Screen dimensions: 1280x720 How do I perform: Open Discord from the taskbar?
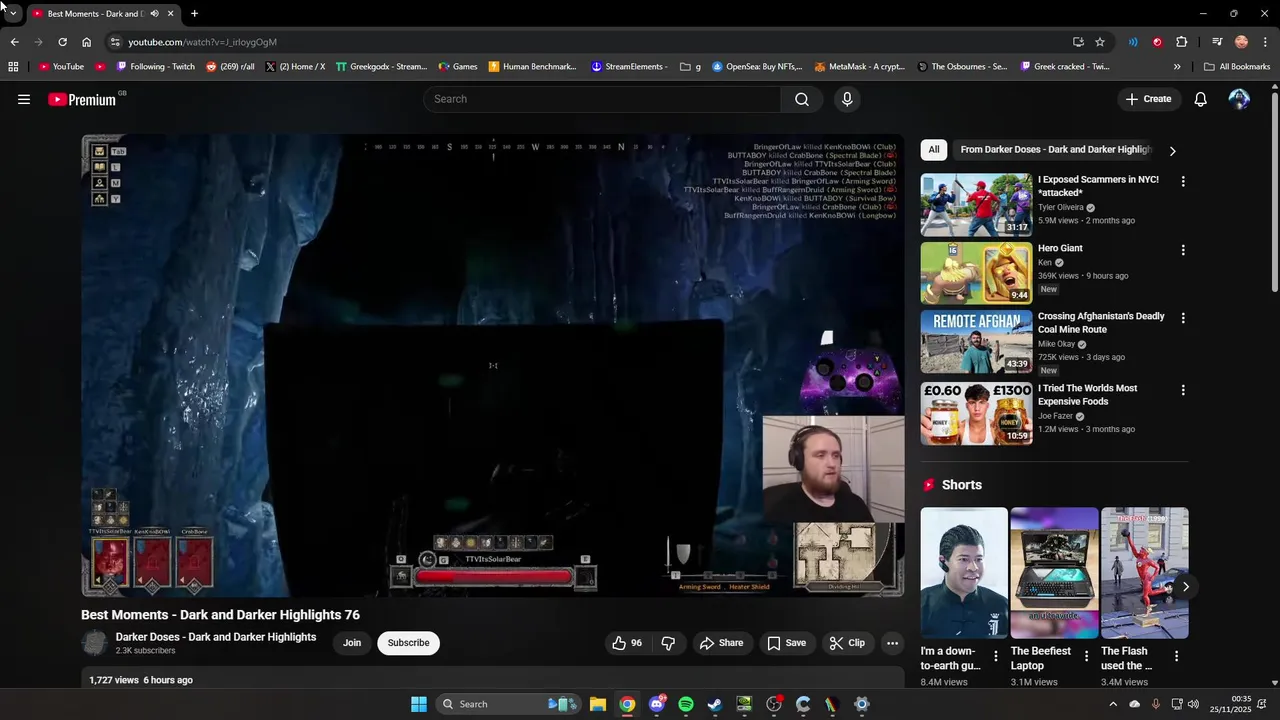[657, 704]
